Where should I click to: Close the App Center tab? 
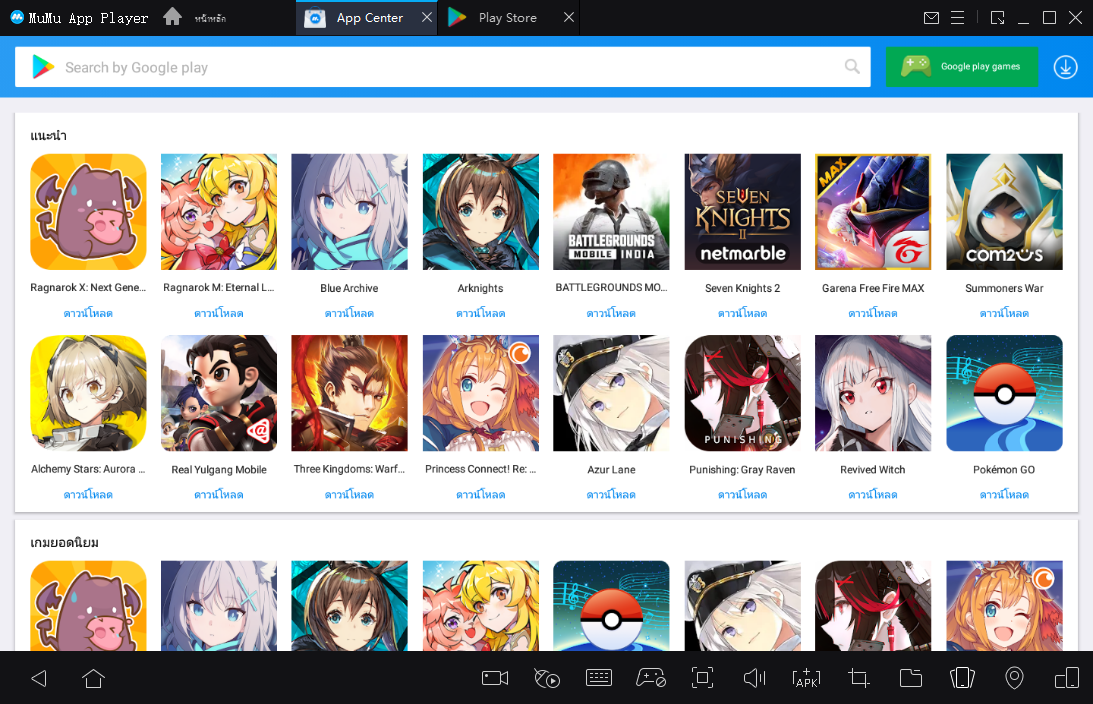tap(428, 18)
